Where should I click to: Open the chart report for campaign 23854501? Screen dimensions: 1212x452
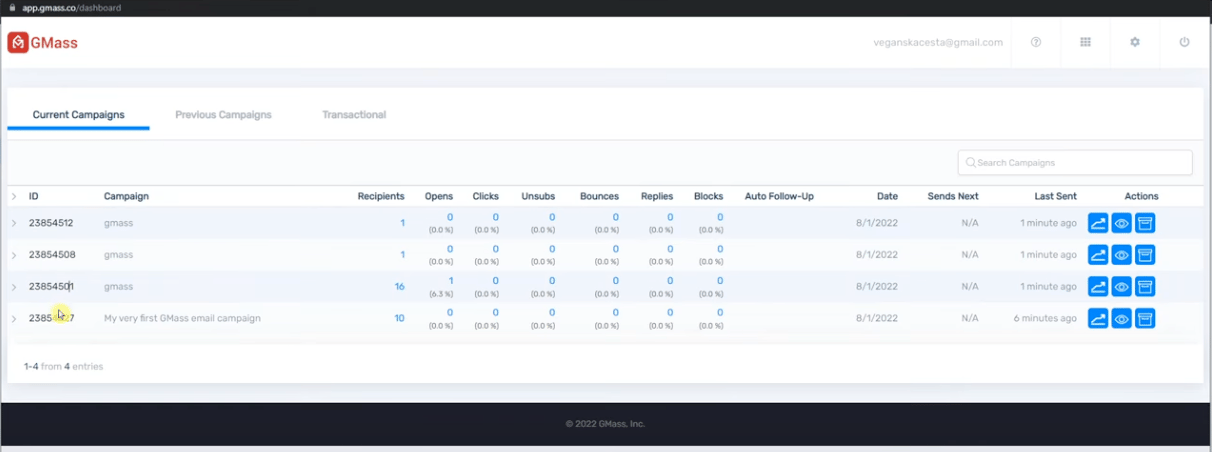point(1098,287)
